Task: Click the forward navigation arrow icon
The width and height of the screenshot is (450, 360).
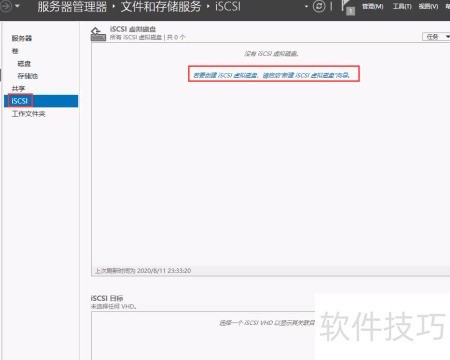Action: click(5, 6)
